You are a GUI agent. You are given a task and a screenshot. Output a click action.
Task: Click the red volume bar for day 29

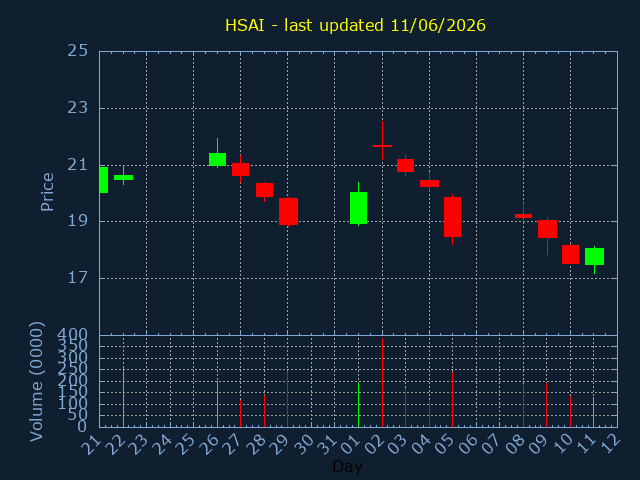287,399
